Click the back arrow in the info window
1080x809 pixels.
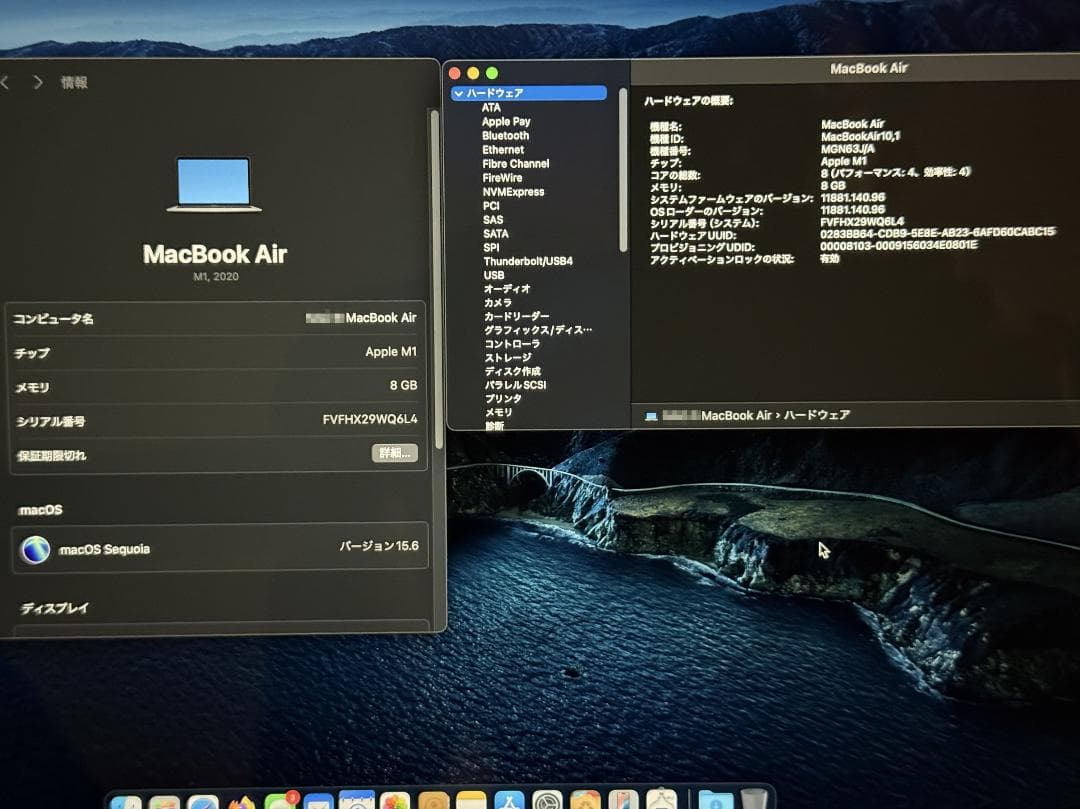(x=8, y=83)
